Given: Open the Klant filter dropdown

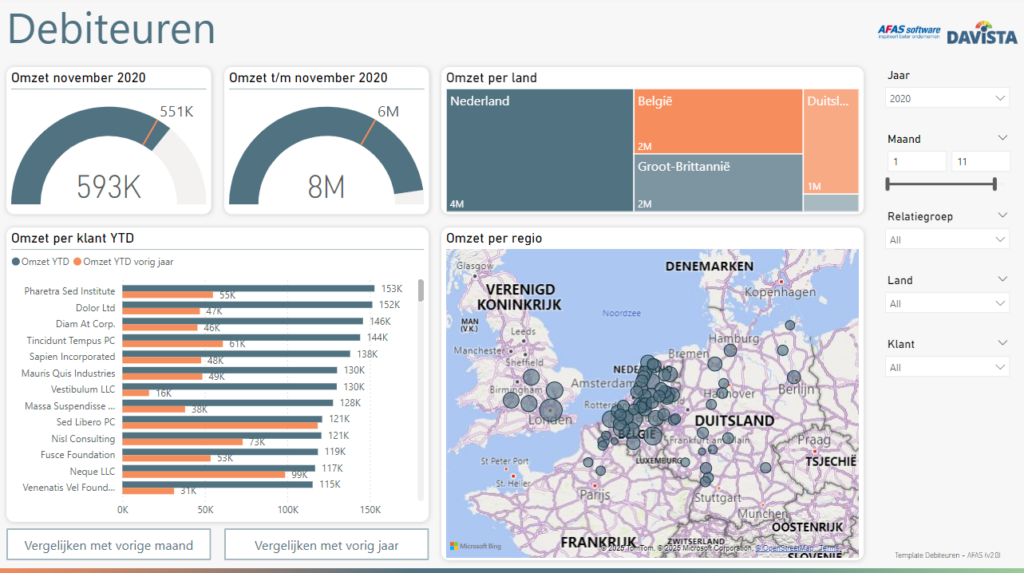Looking at the screenshot, I should (x=947, y=368).
